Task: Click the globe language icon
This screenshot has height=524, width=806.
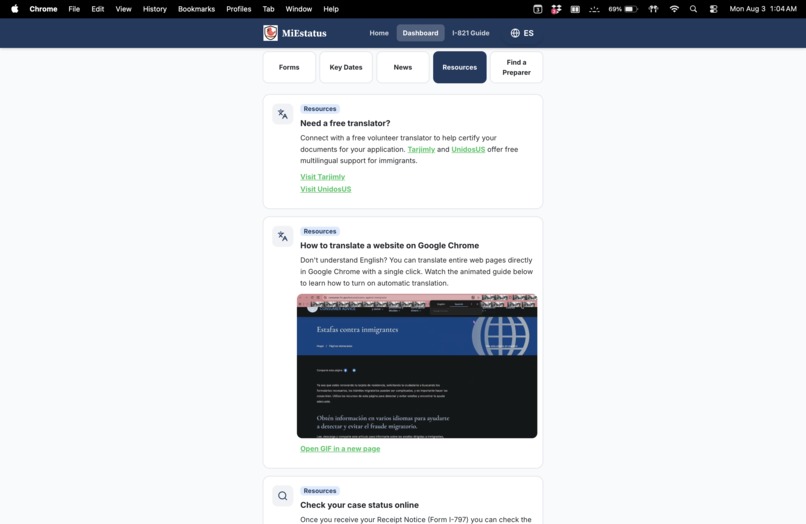Action: [515, 33]
